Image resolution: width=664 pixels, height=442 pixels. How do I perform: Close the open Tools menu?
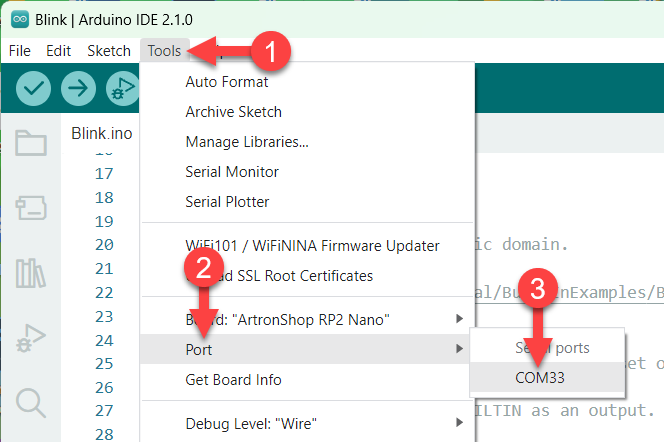tap(164, 51)
